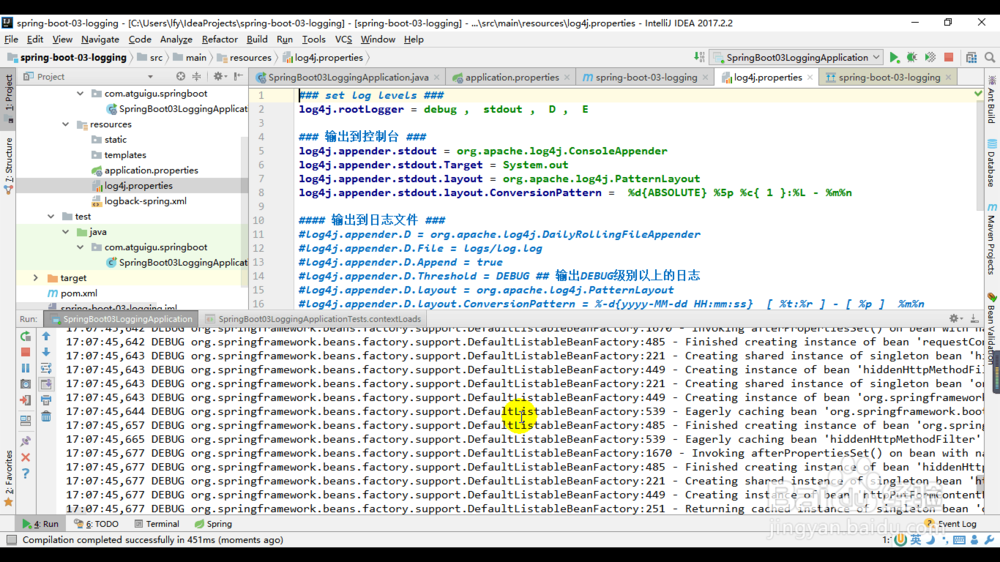Open Run panel settings gear
This screenshot has width=1000, height=562.
[x=955, y=318]
